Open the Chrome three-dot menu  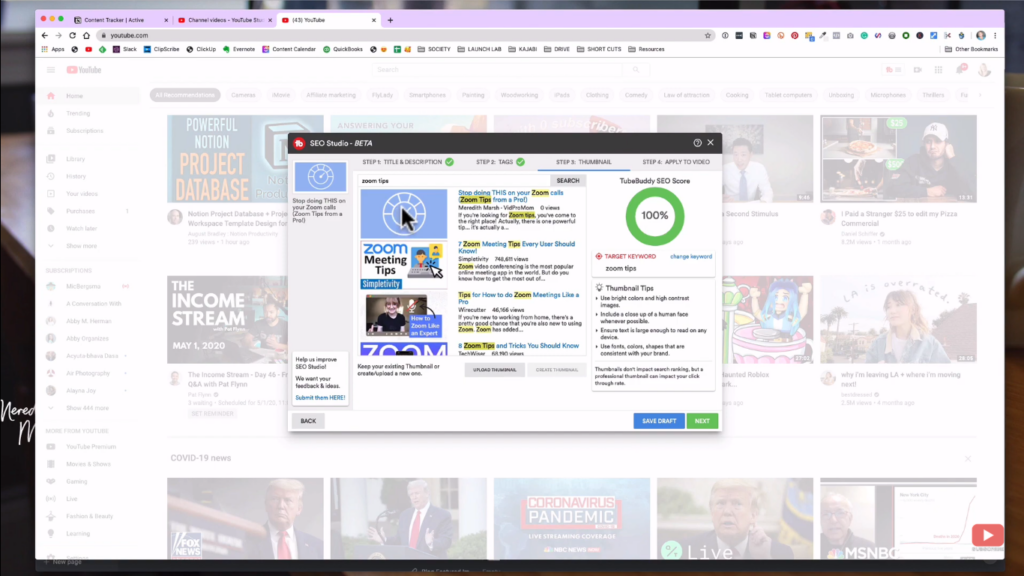(x=995, y=35)
